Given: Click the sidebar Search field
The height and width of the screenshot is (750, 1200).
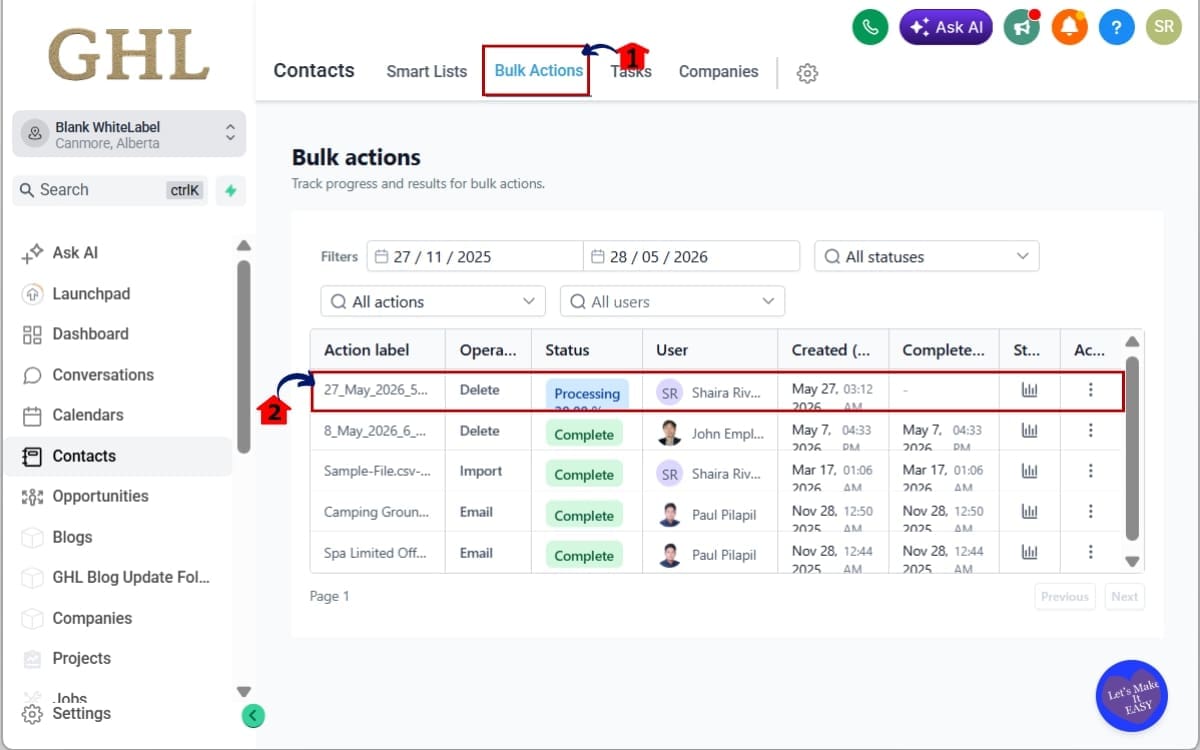Looking at the screenshot, I should (110, 190).
